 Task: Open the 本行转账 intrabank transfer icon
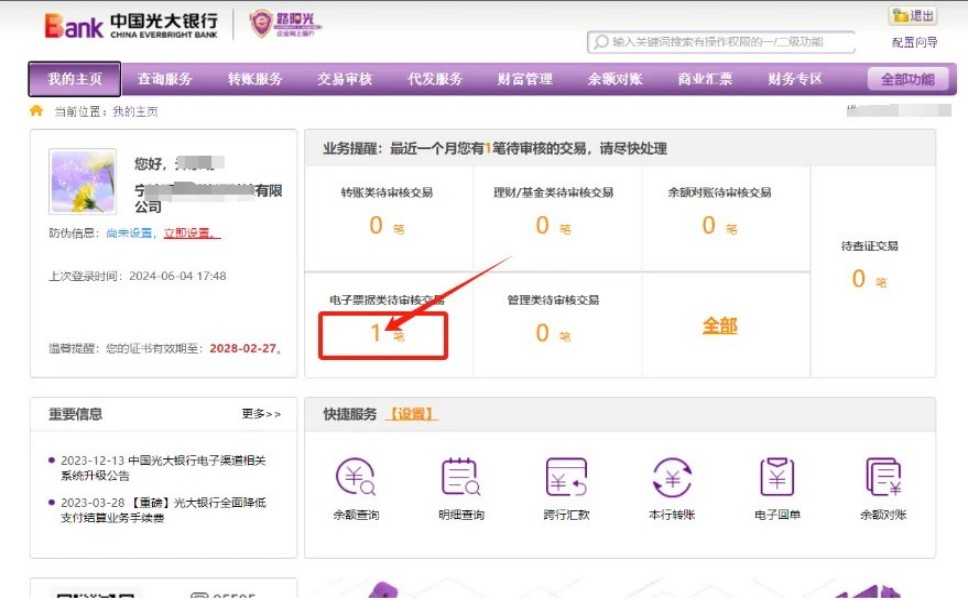point(672,478)
